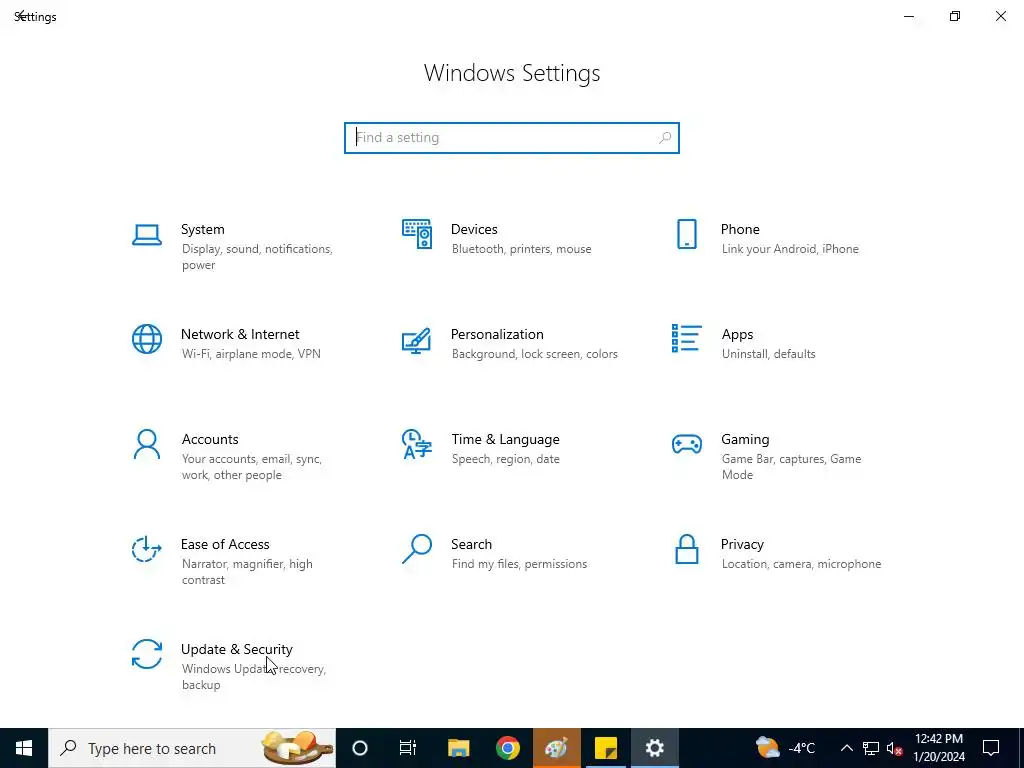1024x768 pixels.
Task: Click the Windows Start button
Action: [24, 748]
